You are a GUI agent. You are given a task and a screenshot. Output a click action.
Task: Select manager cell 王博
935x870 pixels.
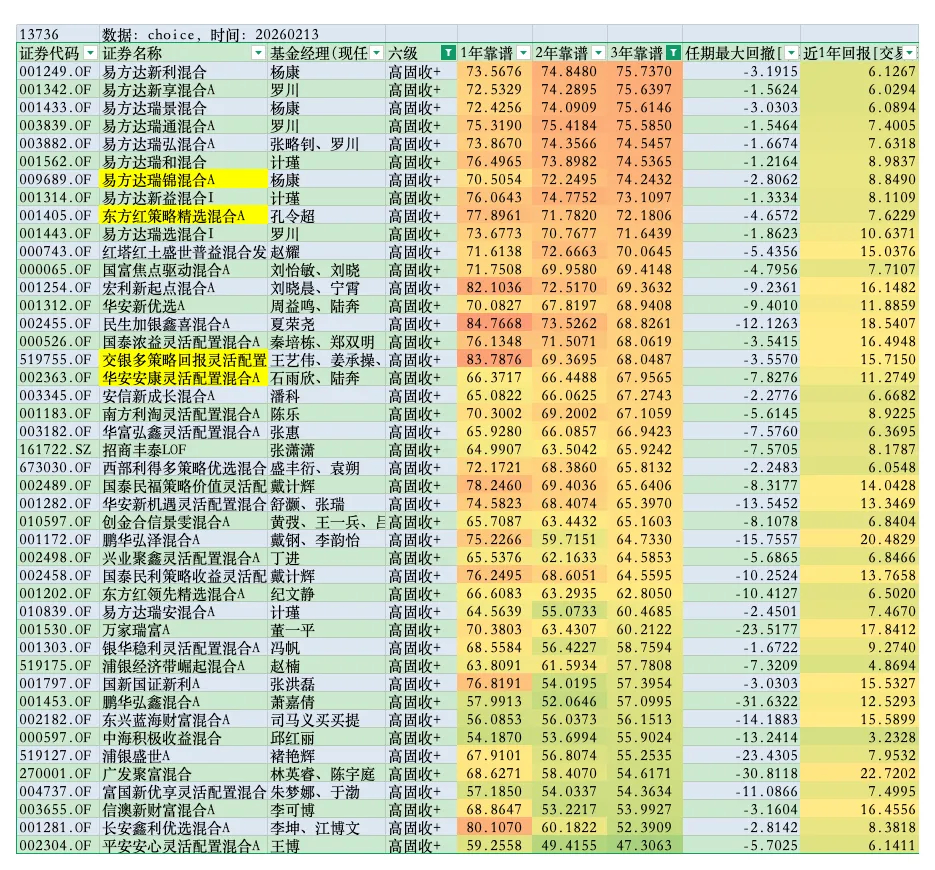pos(326,846)
